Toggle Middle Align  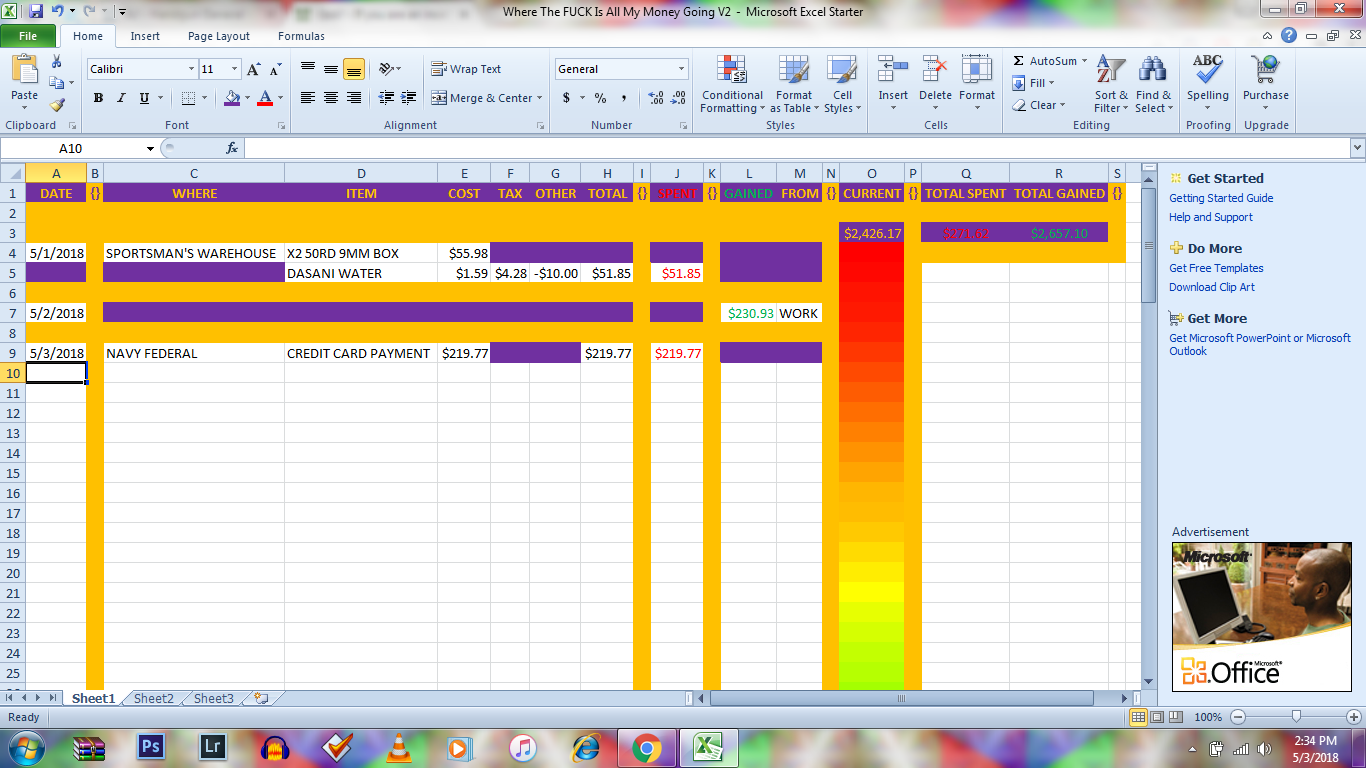click(331, 69)
